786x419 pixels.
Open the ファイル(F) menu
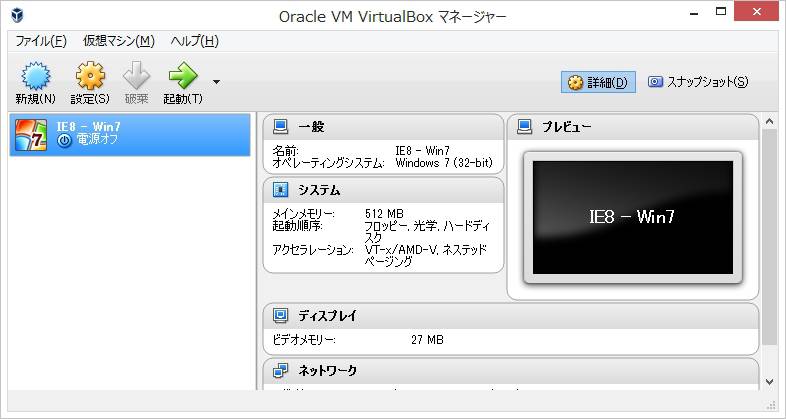coord(41,41)
